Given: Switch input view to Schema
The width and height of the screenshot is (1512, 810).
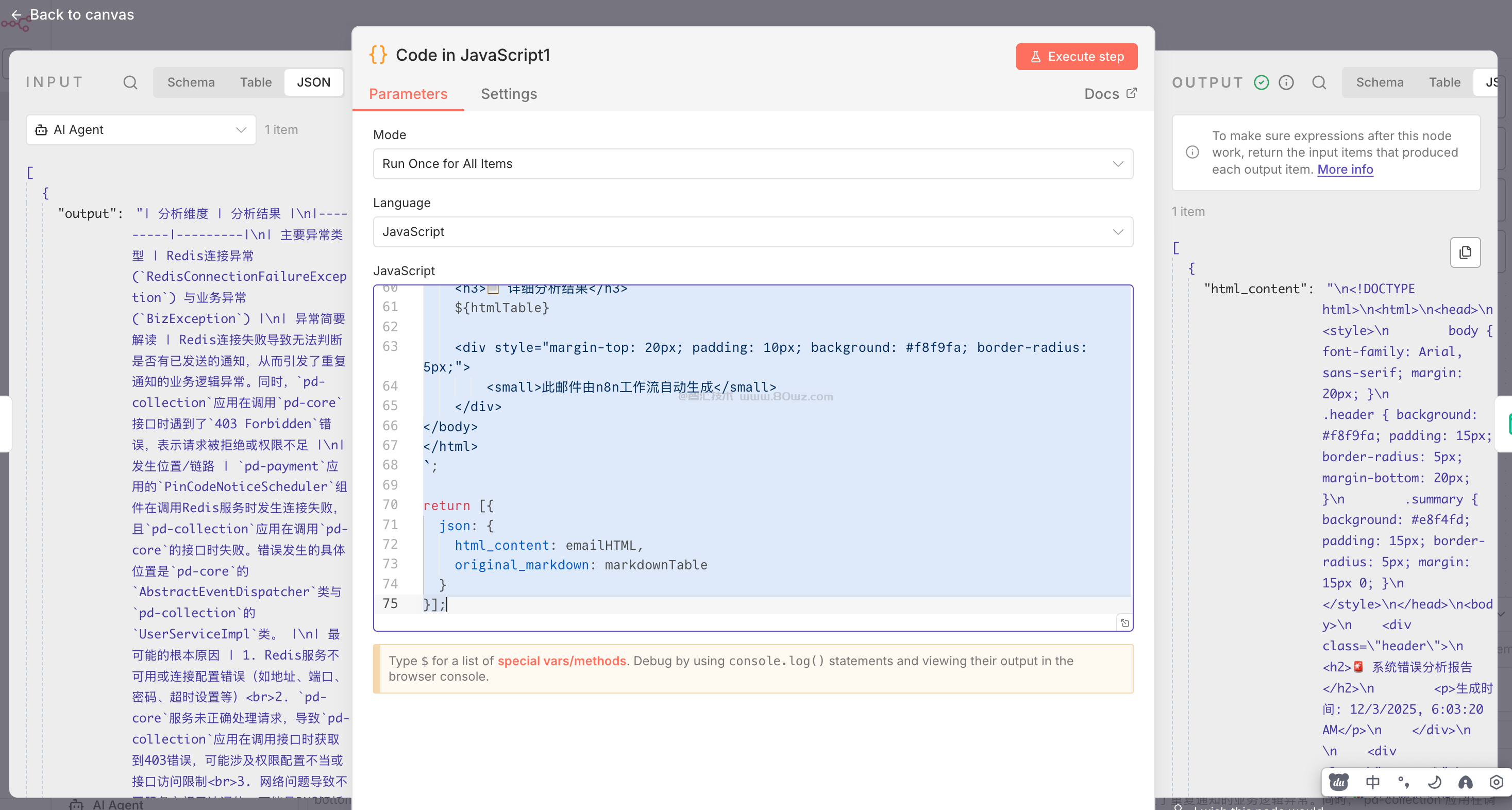Looking at the screenshot, I should [191, 82].
